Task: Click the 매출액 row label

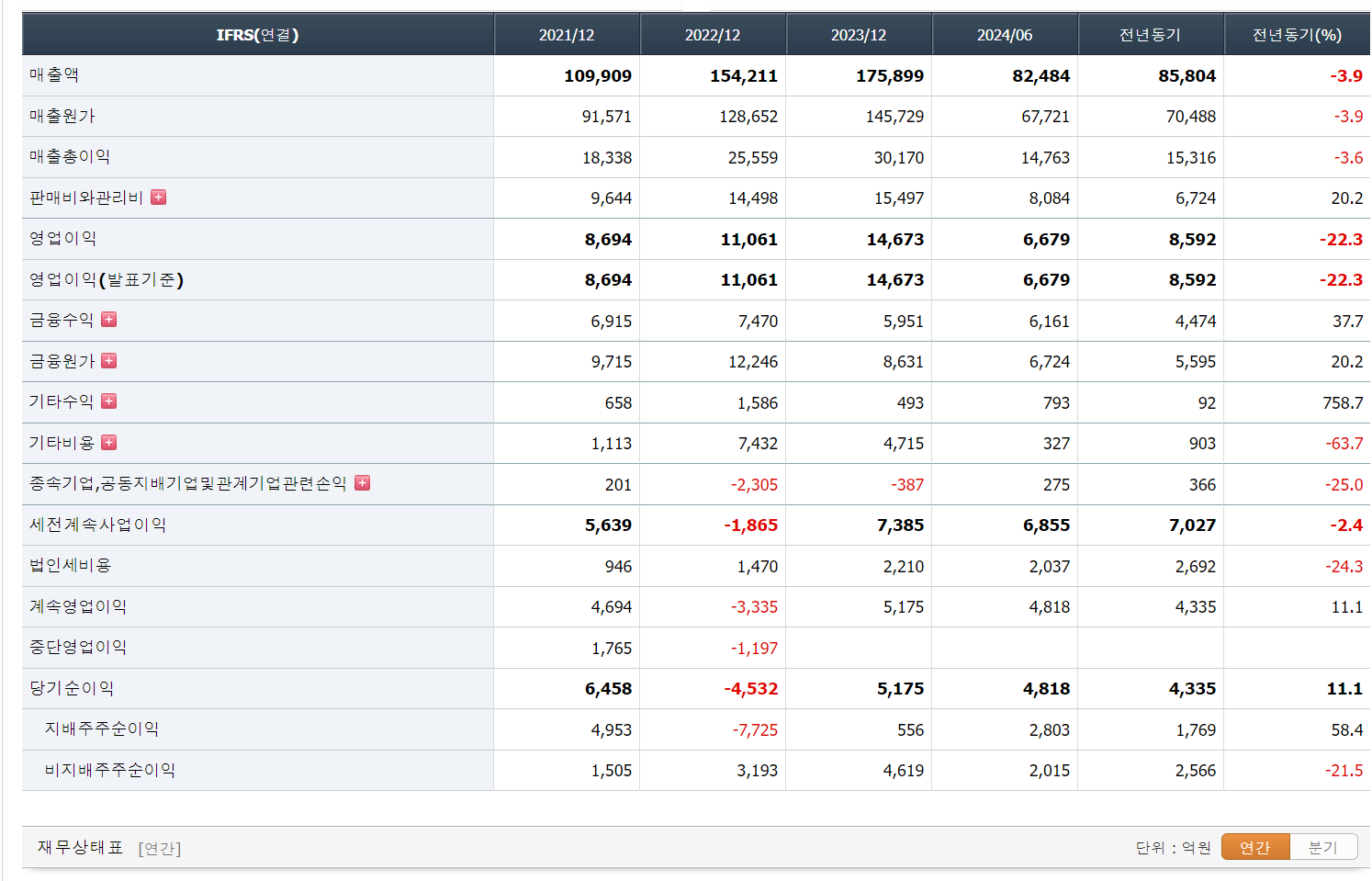Action: point(54,75)
